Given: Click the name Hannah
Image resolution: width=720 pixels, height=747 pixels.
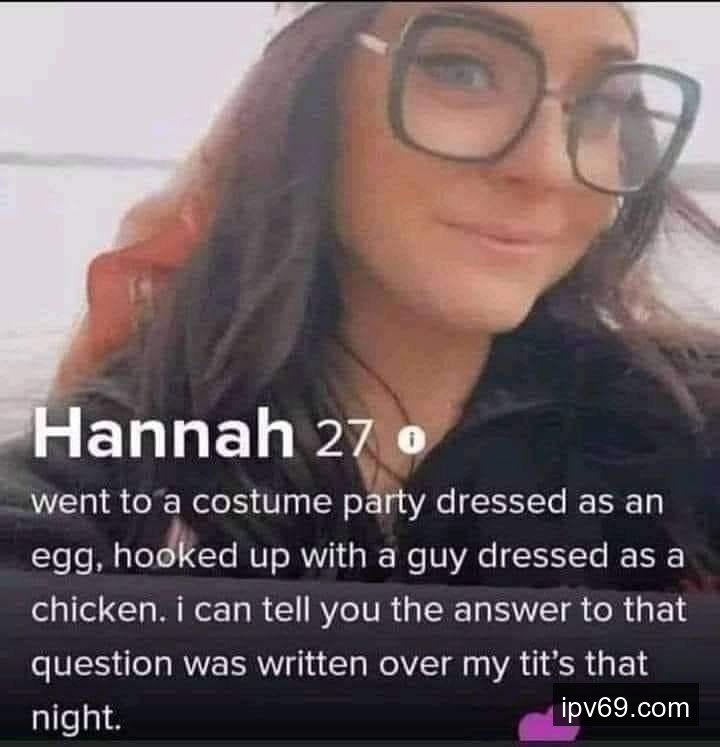Looking at the screenshot, I should (x=163, y=434).
